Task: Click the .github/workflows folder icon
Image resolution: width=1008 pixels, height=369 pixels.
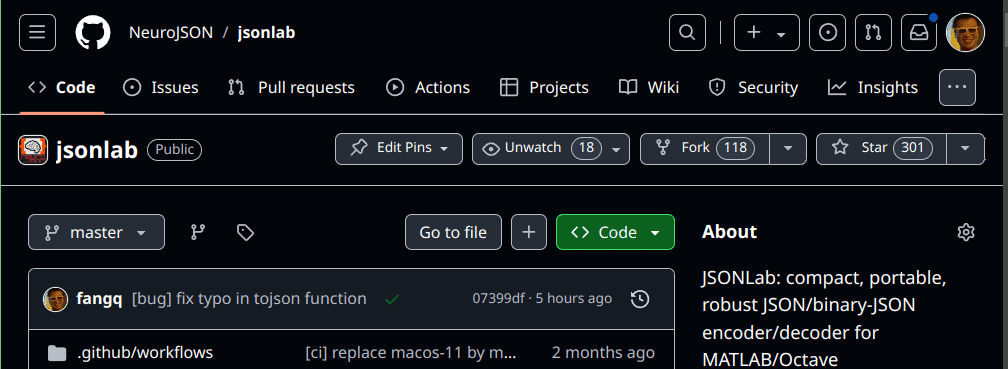Action: click(x=57, y=353)
